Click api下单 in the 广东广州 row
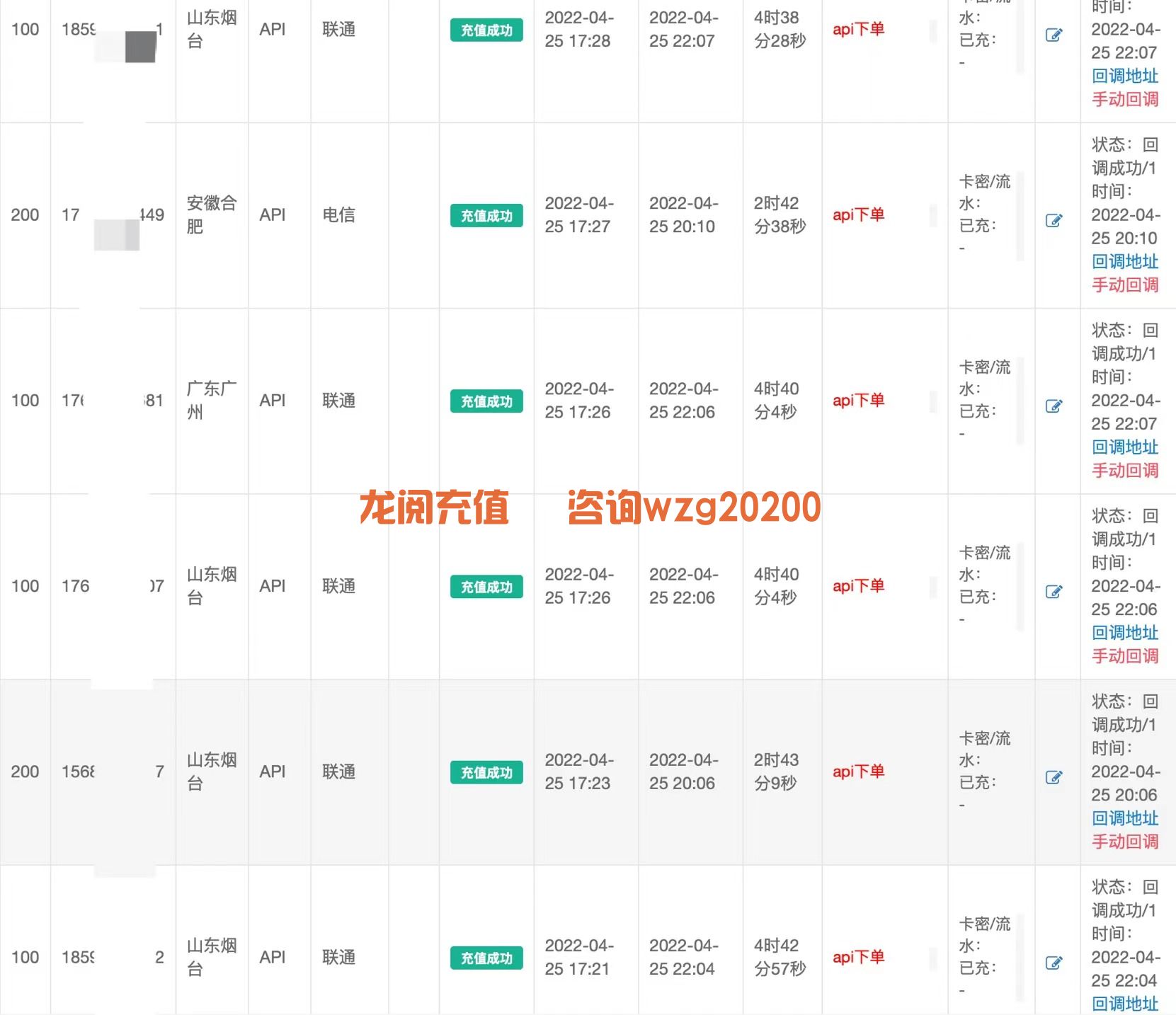 (x=858, y=400)
